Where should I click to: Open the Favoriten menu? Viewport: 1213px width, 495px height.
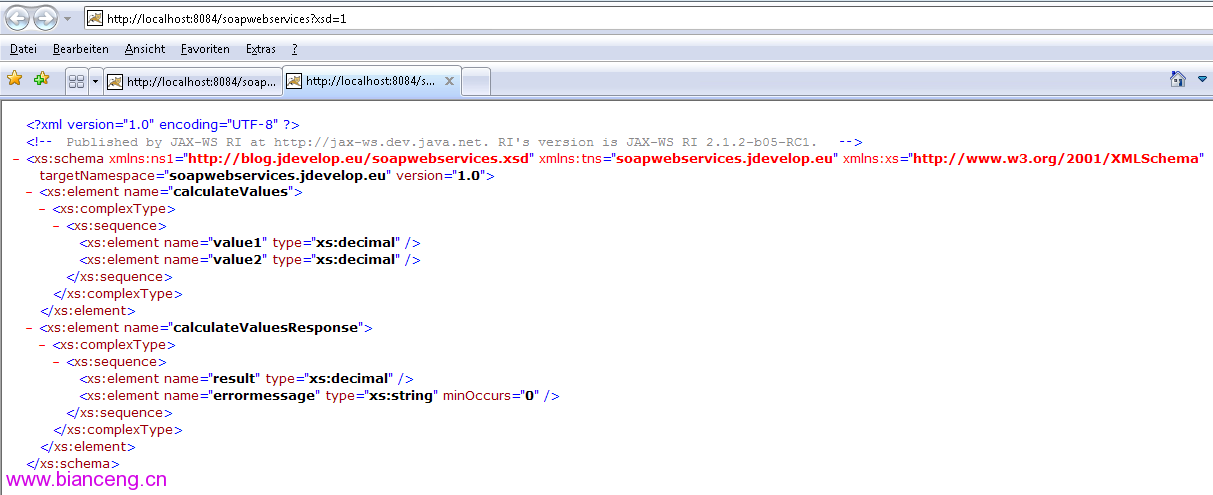(205, 48)
